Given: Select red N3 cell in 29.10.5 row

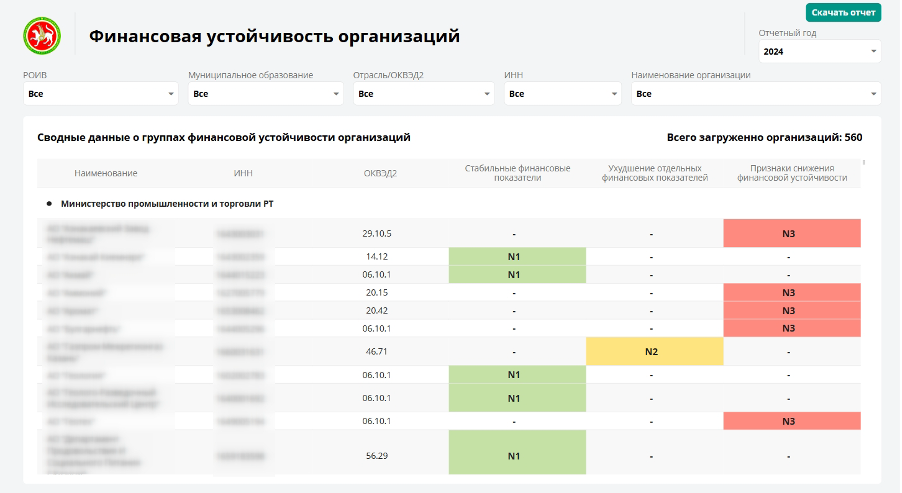Looking at the screenshot, I should click(792, 234).
